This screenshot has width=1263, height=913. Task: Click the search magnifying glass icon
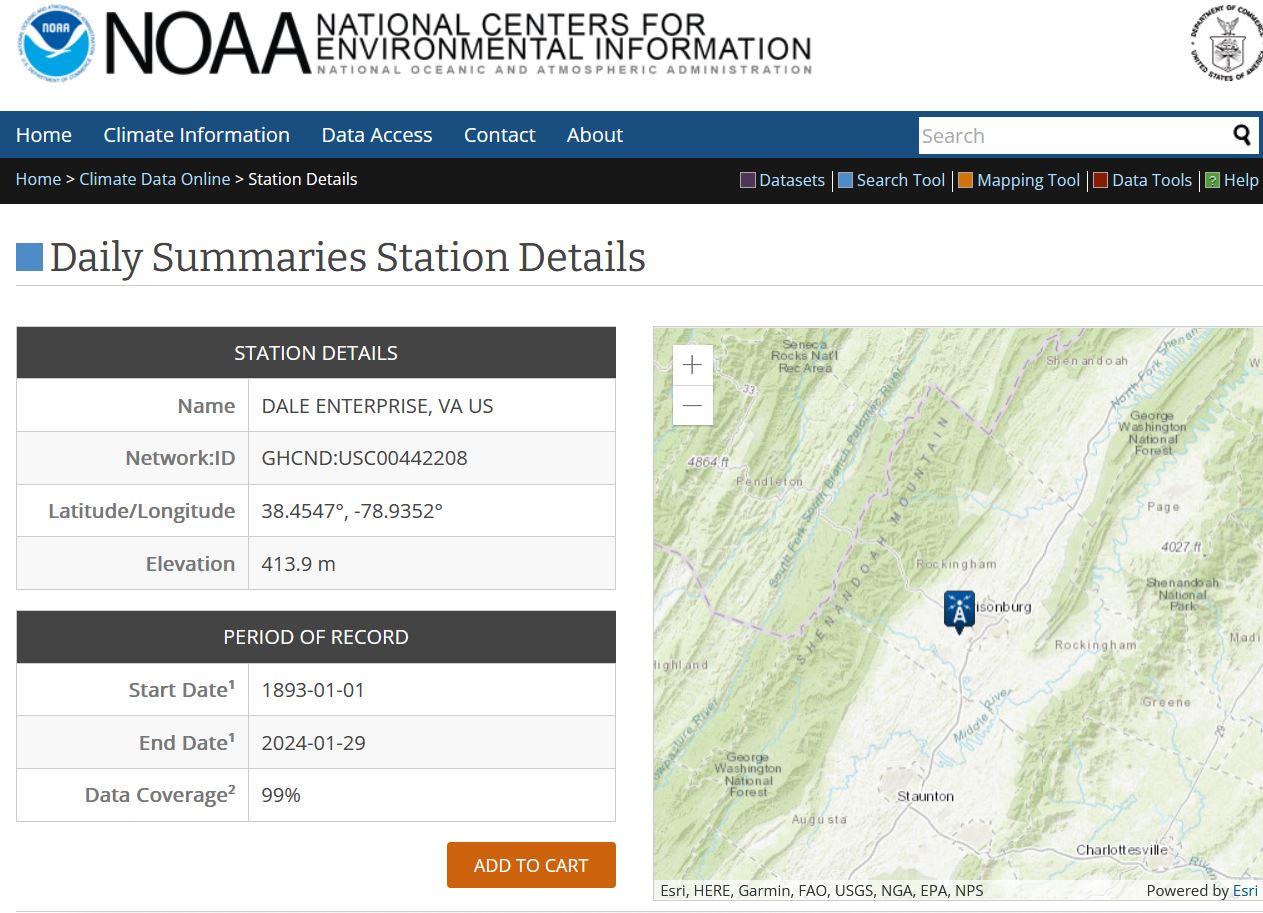click(x=1242, y=135)
